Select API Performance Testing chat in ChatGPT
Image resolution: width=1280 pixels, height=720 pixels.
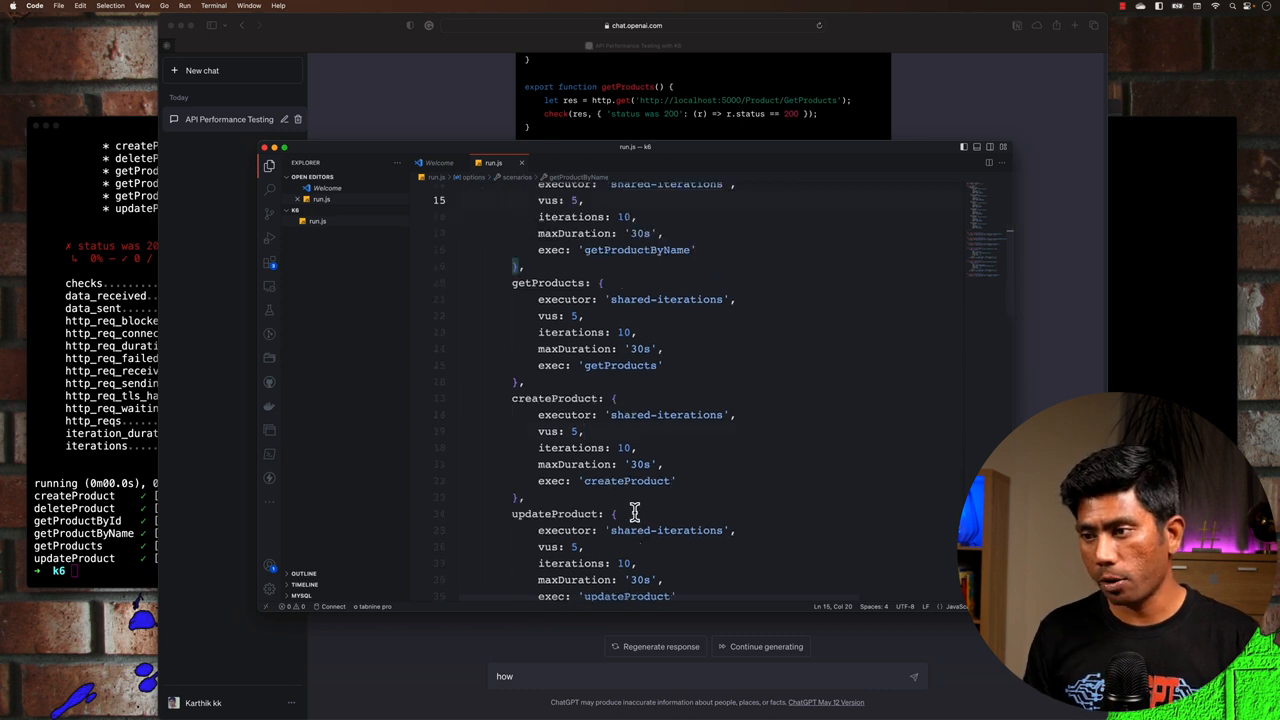pos(229,119)
